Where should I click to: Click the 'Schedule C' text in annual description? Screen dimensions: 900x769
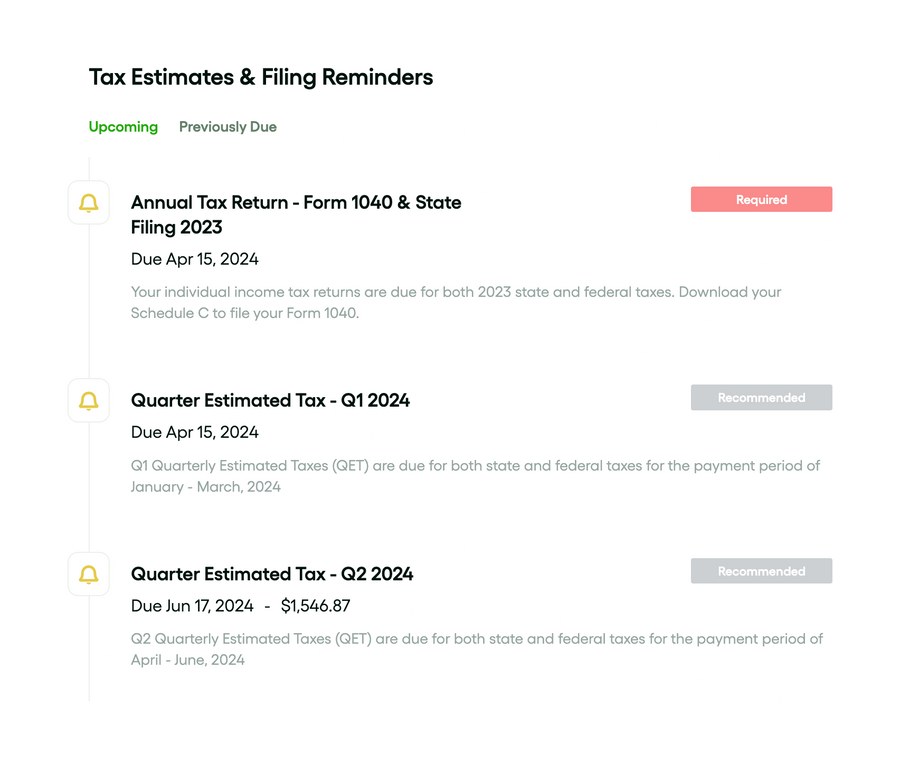click(x=169, y=313)
